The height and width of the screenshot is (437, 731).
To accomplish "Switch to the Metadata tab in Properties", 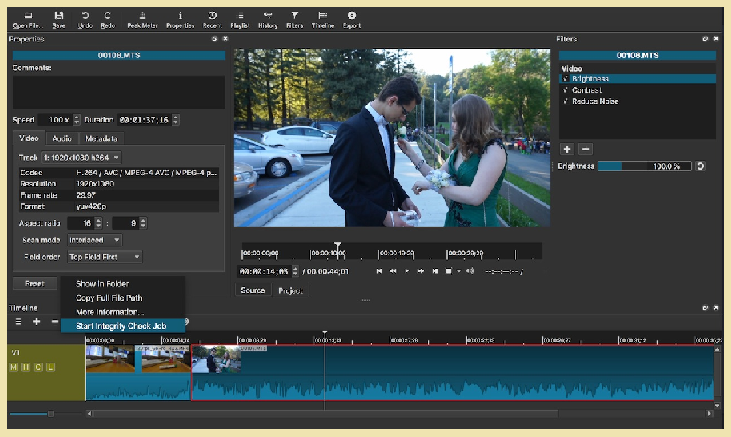I will tap(101, 139).
